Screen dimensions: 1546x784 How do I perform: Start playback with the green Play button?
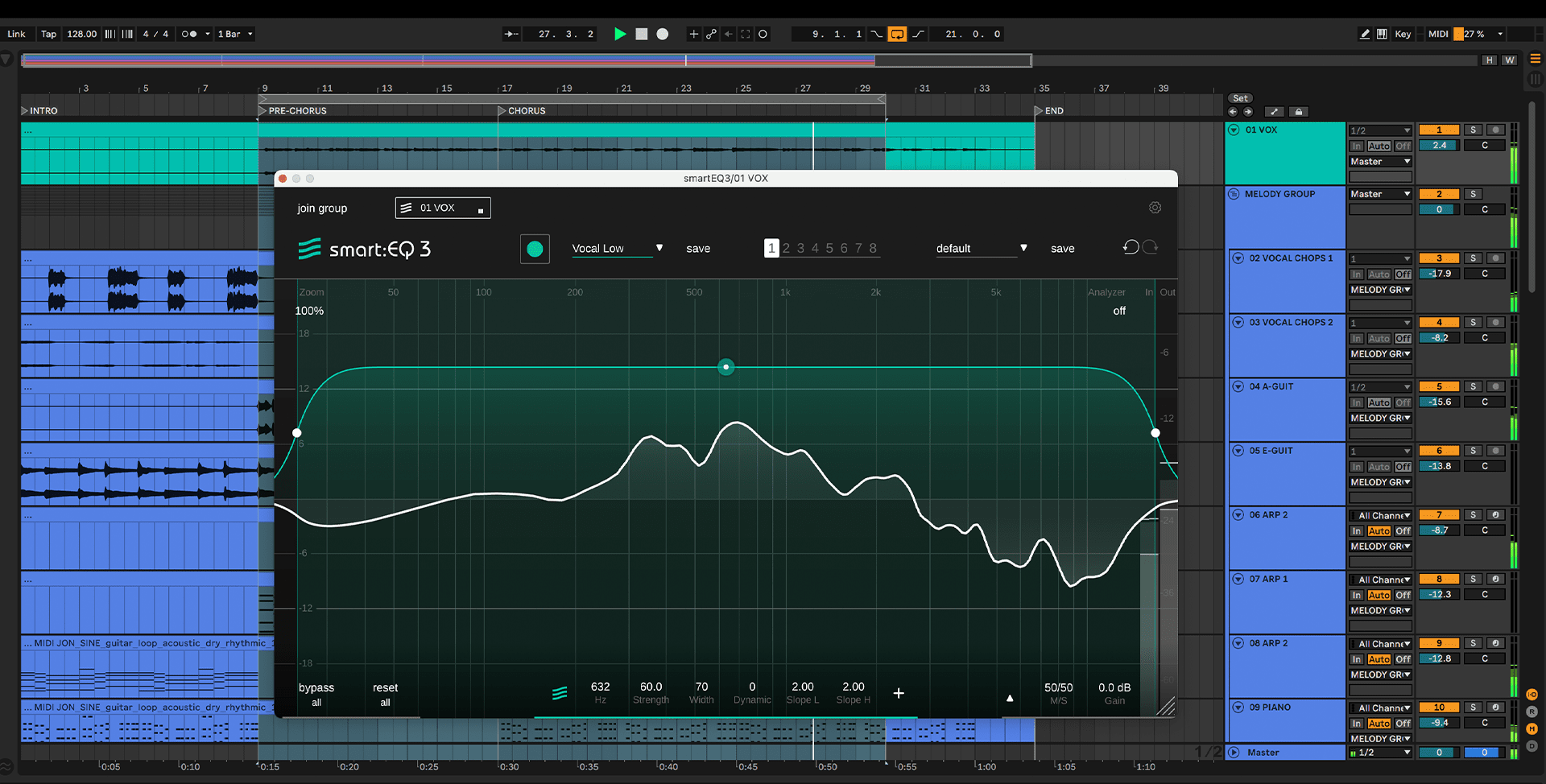tap(620, 34)
